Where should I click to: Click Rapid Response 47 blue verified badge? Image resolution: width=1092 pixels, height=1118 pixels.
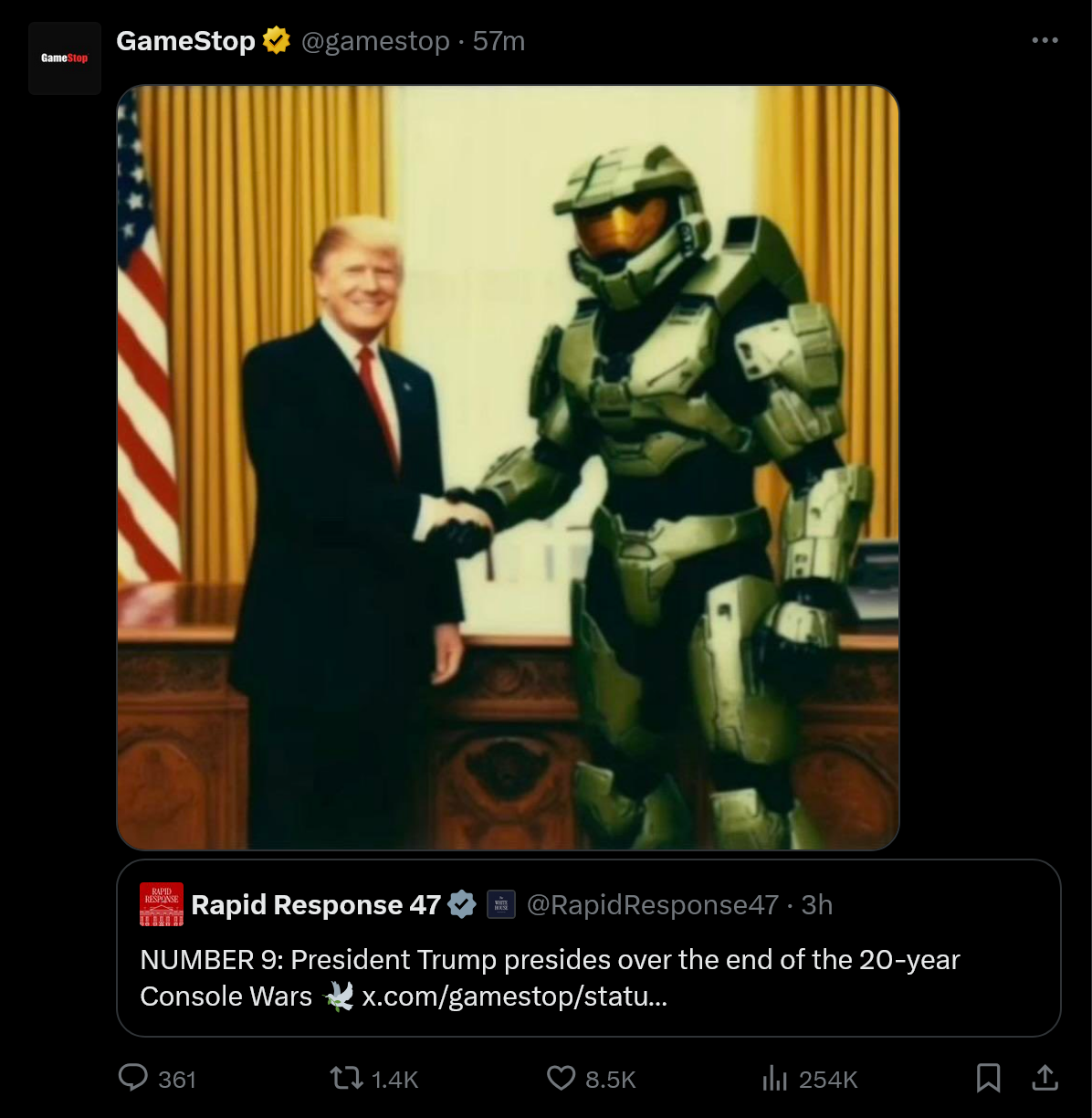tap(463, 904)
